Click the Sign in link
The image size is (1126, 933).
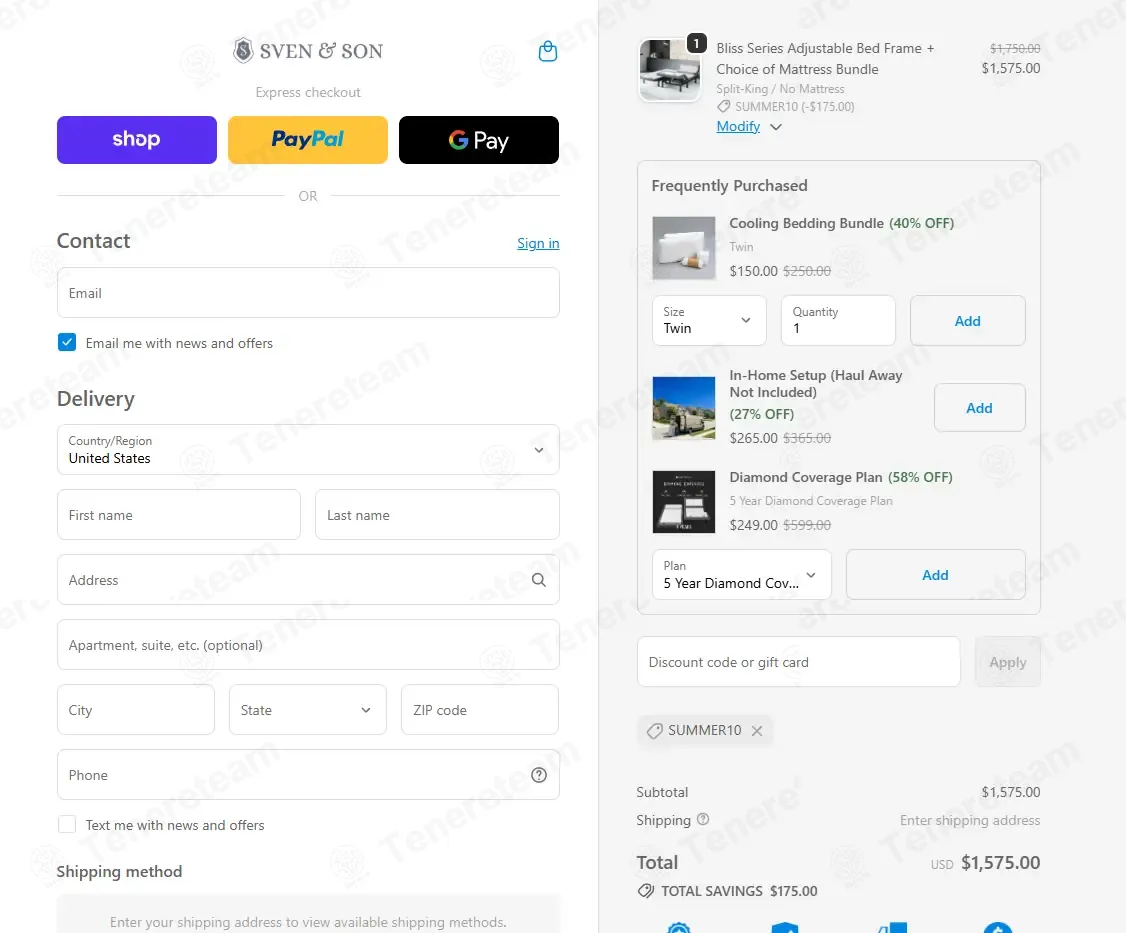[538, 243]
